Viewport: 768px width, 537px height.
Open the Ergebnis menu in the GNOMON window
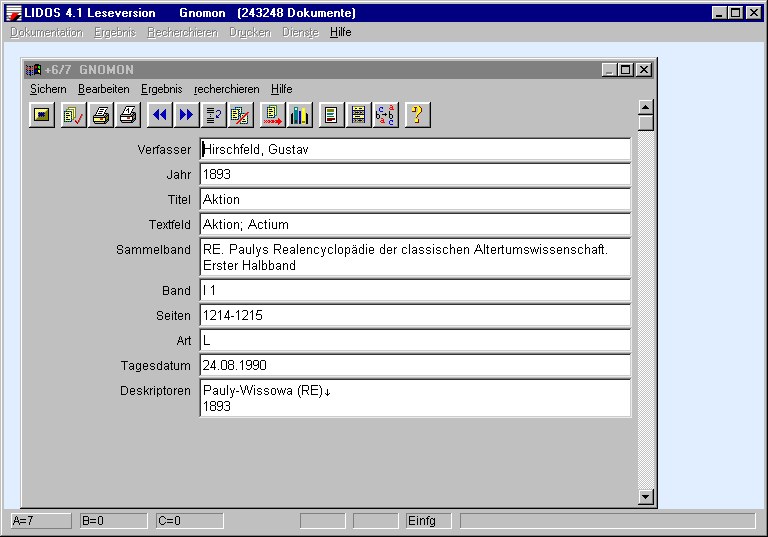(x=162, y=89)
